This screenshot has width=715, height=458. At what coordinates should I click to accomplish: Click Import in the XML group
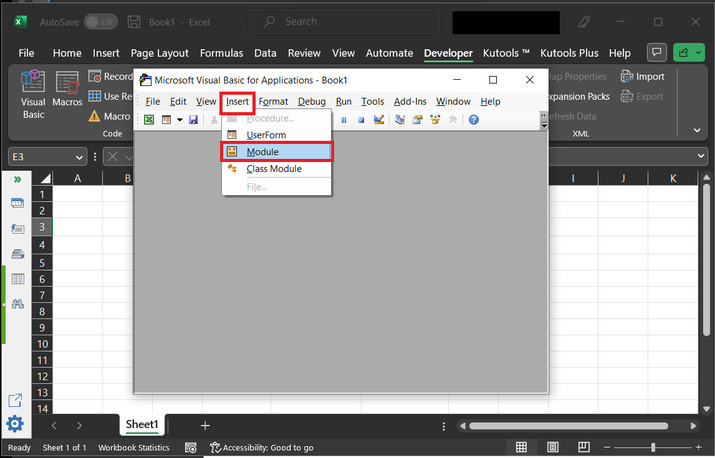coord(642,77)
